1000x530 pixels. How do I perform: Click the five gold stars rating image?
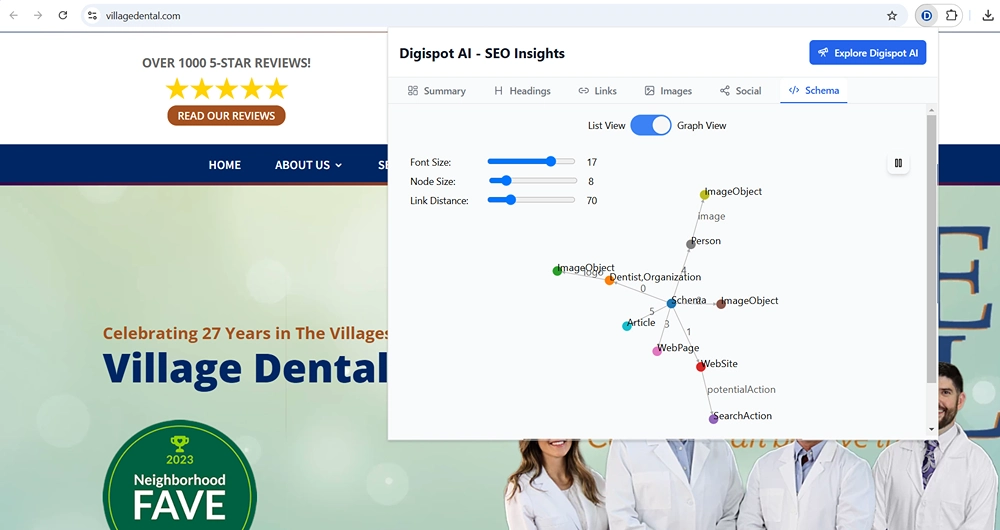(226, 89)
